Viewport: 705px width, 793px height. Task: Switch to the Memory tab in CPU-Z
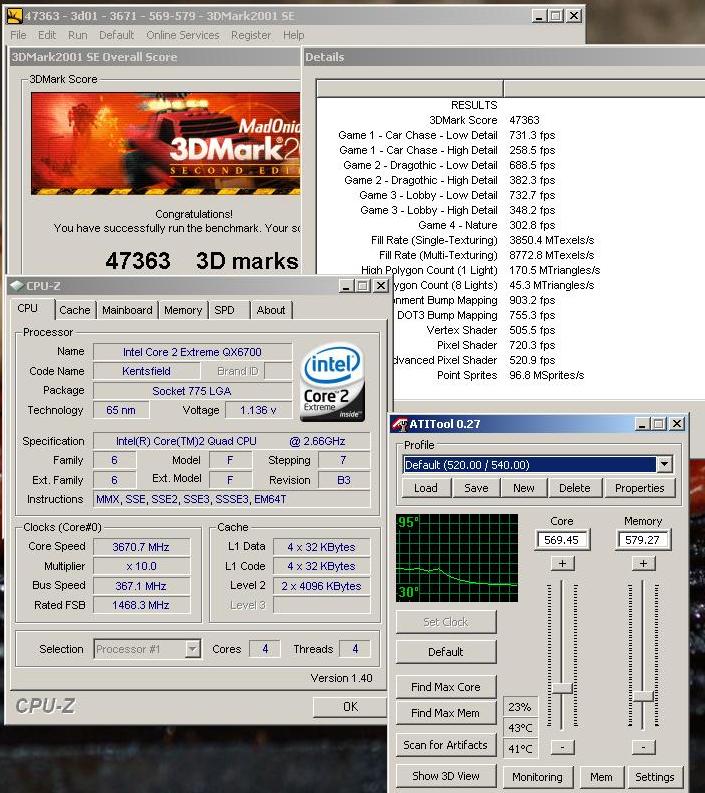183,310
